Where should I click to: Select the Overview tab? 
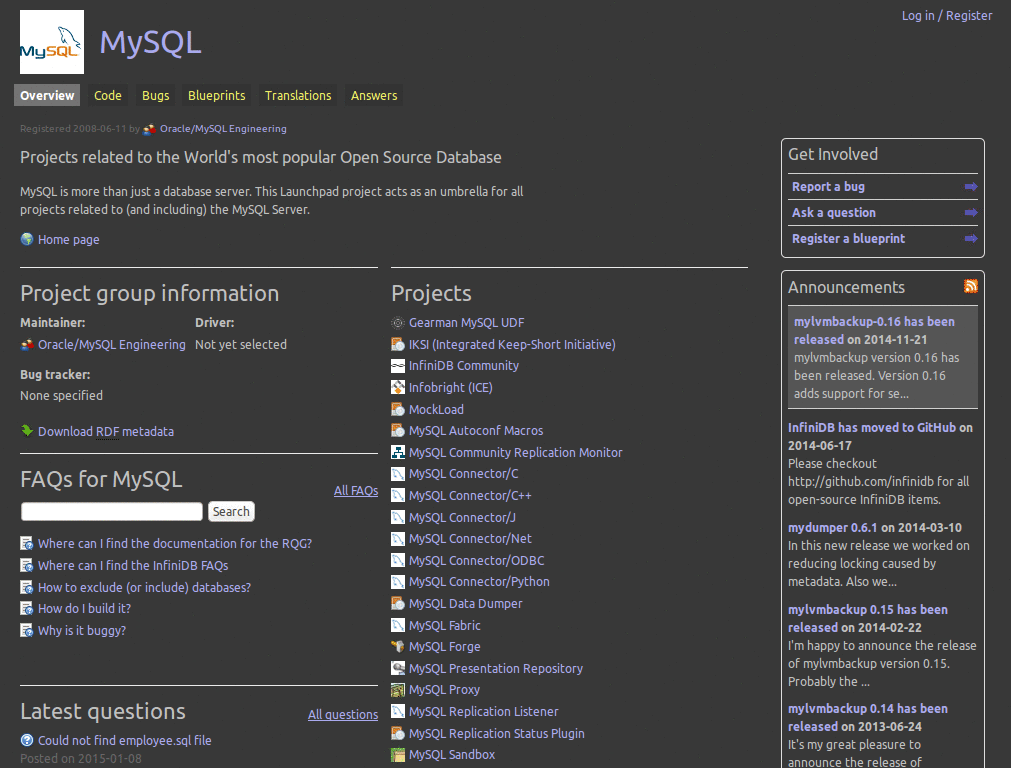coord(47,95)
